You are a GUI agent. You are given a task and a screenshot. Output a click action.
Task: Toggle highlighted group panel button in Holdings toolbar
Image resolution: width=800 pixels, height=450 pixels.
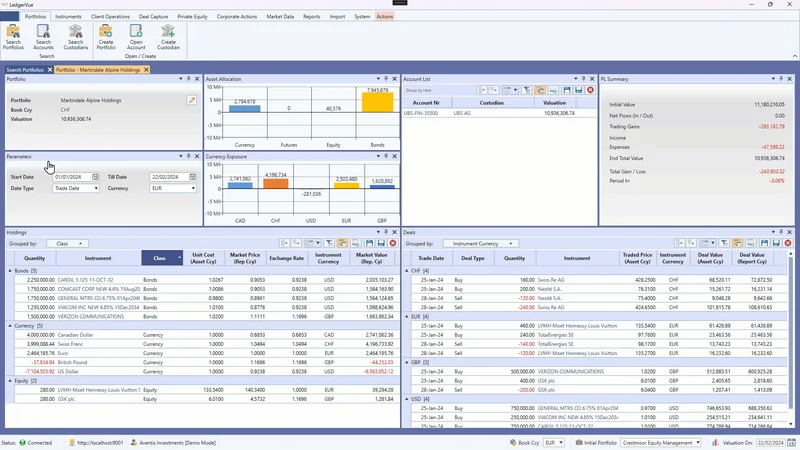point(342,243)
